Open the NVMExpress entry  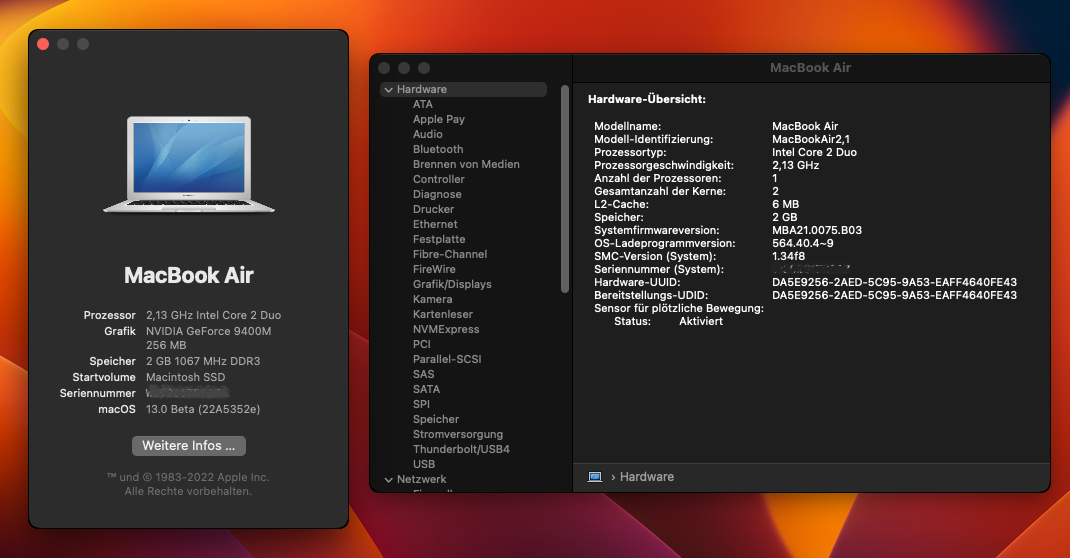click(x=446, y=329)
